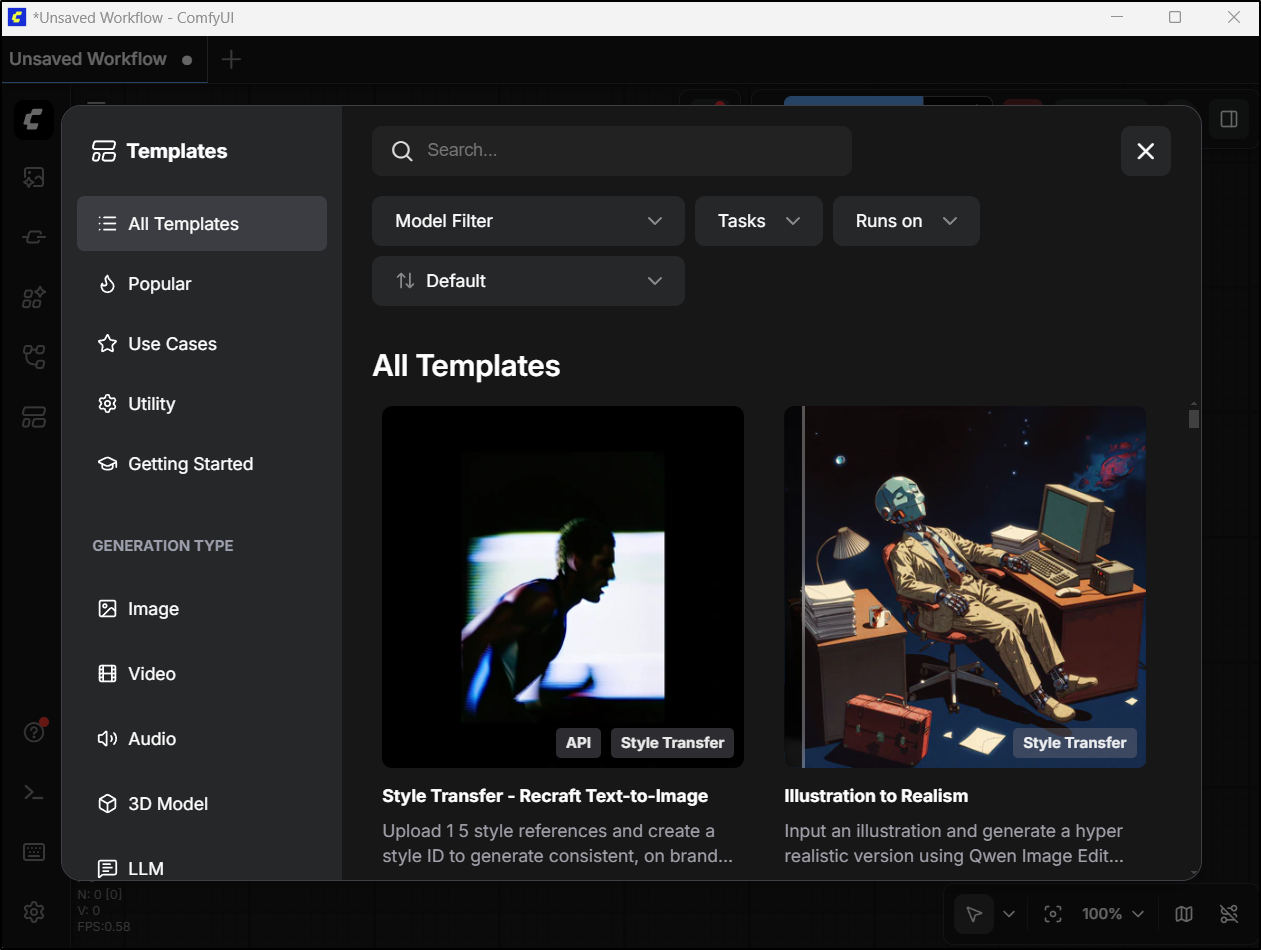
Task: Expand the Runs on dropdown
Action: tap(905, 221)
